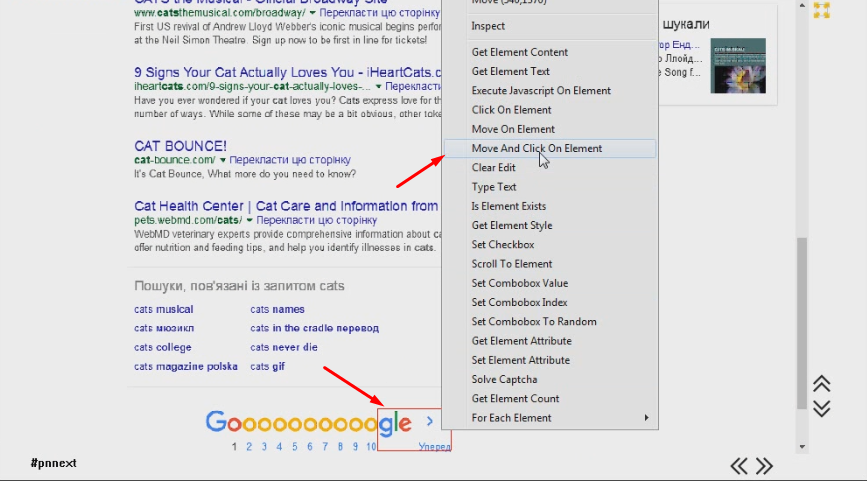The image size is (867, 481).
Task: Click the CATS musical album thumbnail
Action: click(738, 66)
